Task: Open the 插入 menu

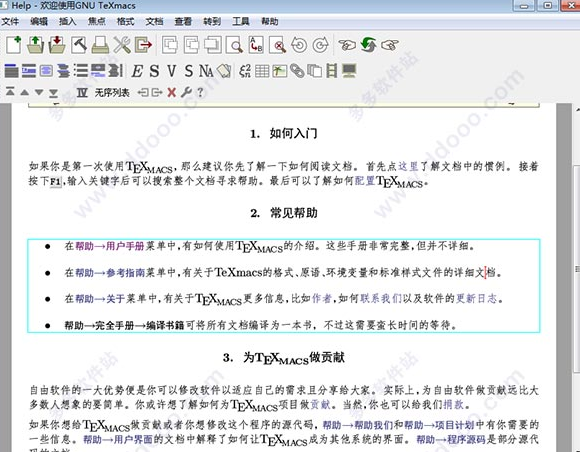Action: (x=68, y=21)
